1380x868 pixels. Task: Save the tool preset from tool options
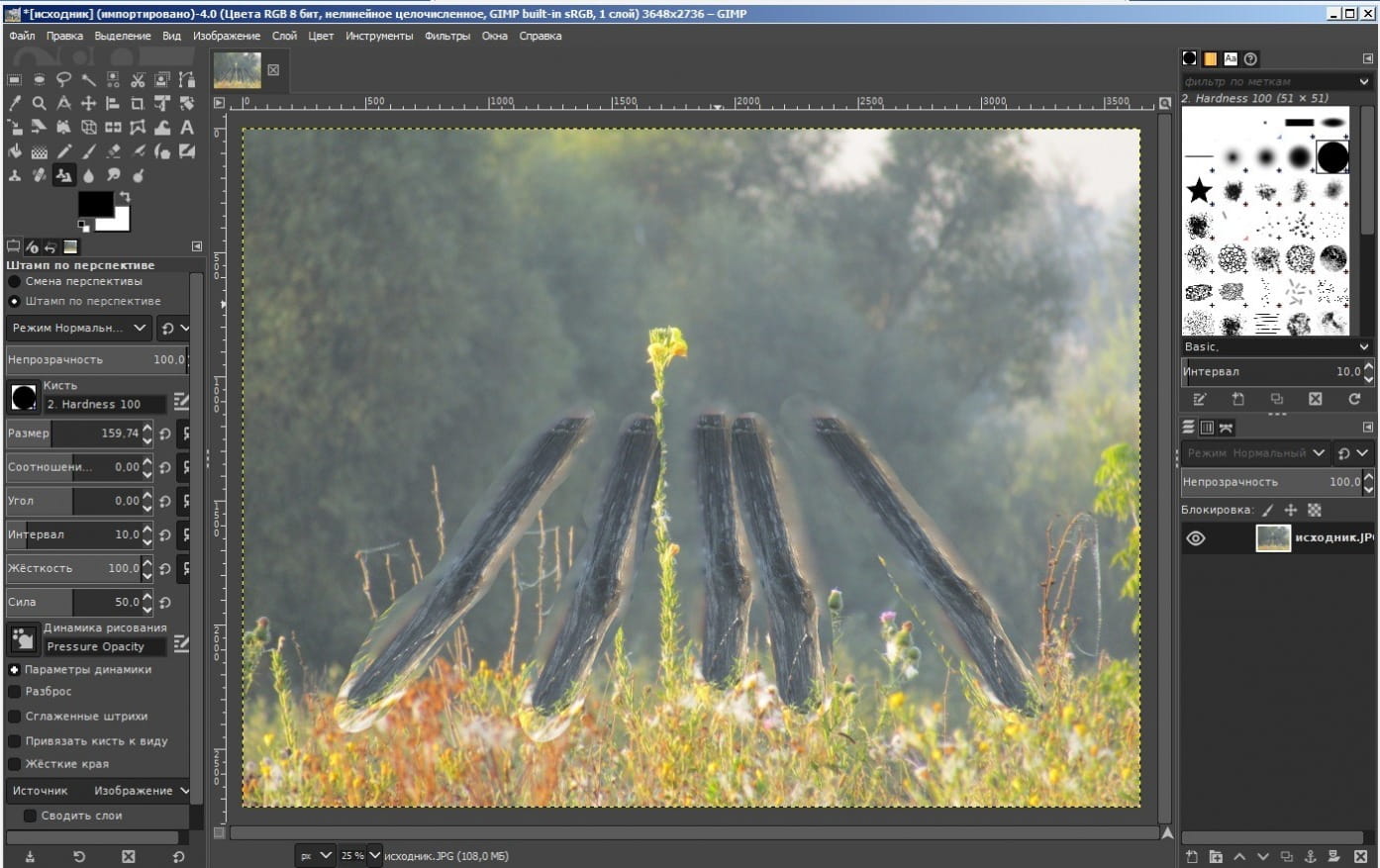pos(30,856)
